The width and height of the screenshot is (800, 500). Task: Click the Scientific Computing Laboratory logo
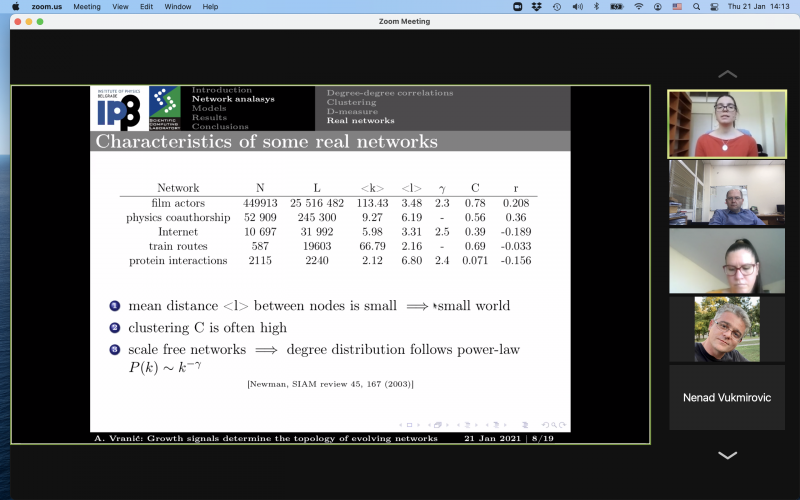click(x=164, y=108)
